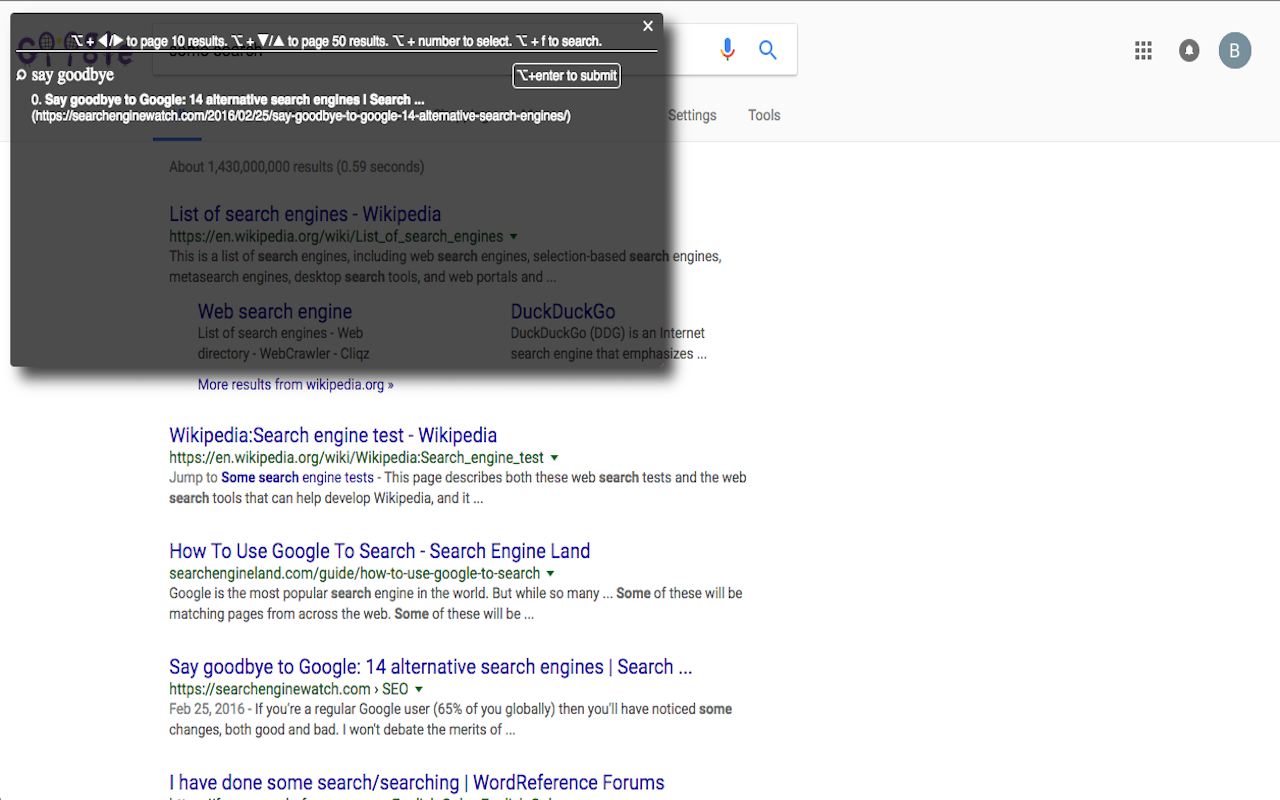Open the account avatar labeled B

[x=1235, y=51]
